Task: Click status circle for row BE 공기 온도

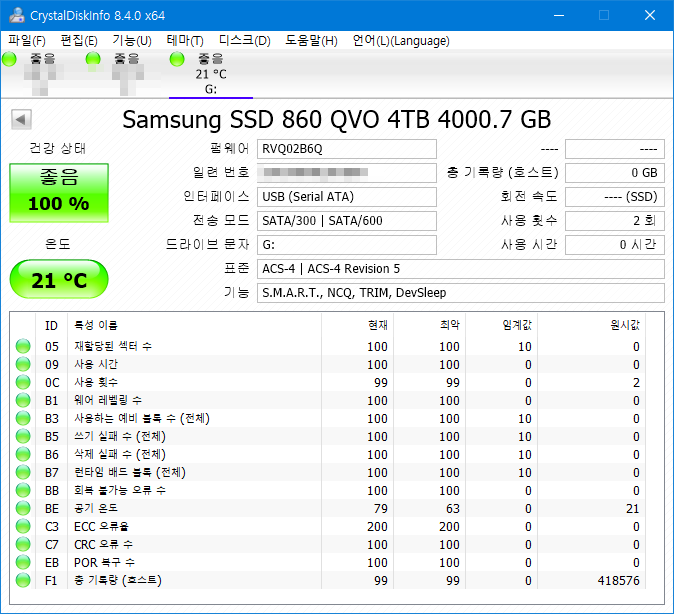Action: (23, 509)
